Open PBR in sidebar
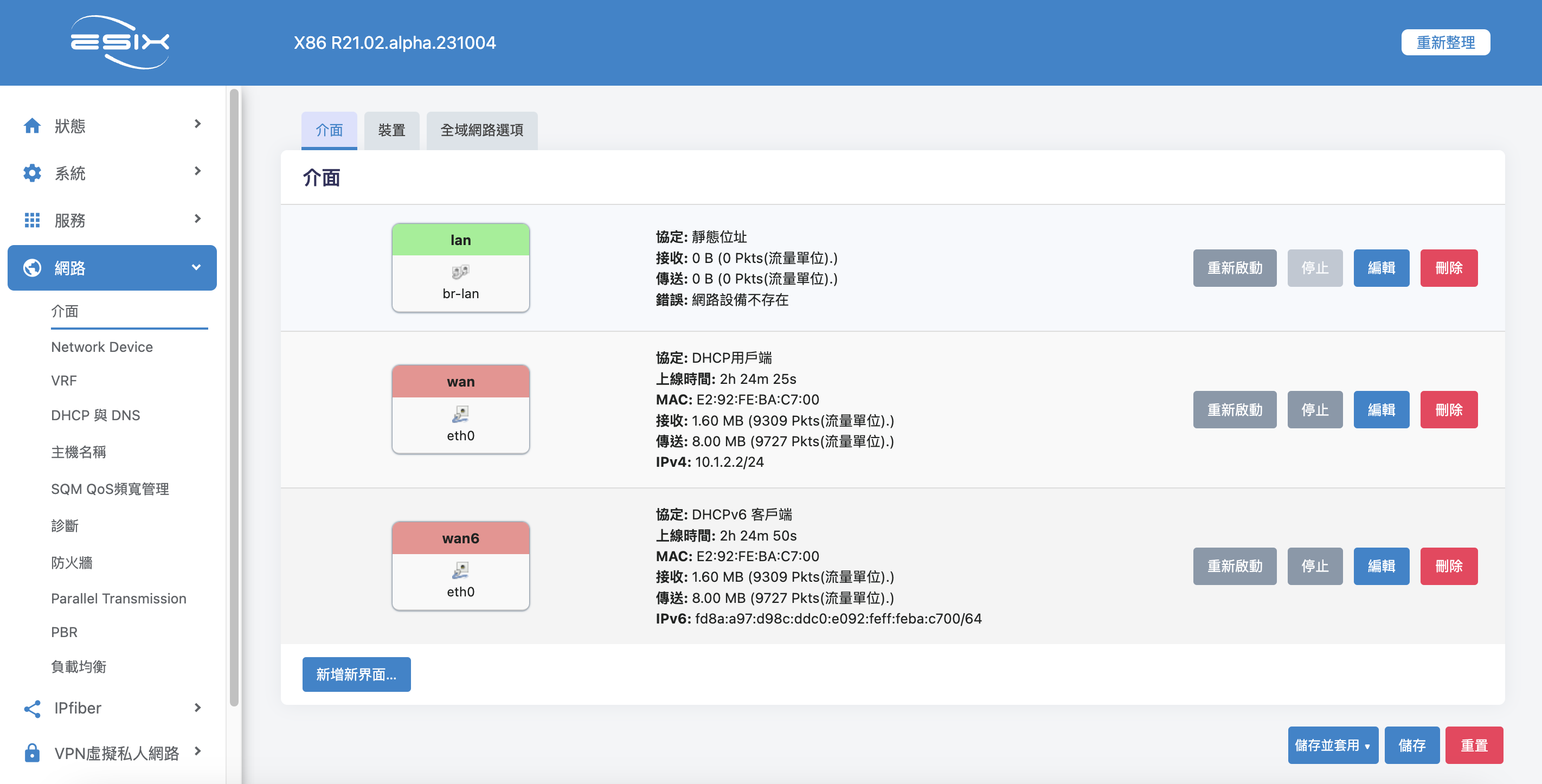The height and width of the screenshot is (784, 1542). (x=64, y=632)
